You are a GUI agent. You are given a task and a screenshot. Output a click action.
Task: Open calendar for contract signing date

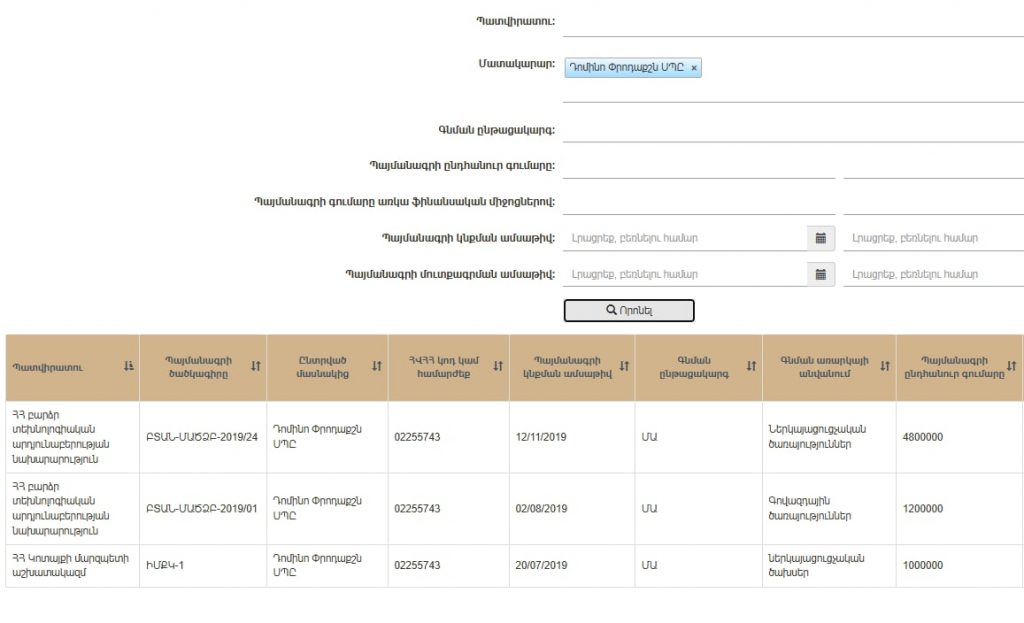point(820,238)
